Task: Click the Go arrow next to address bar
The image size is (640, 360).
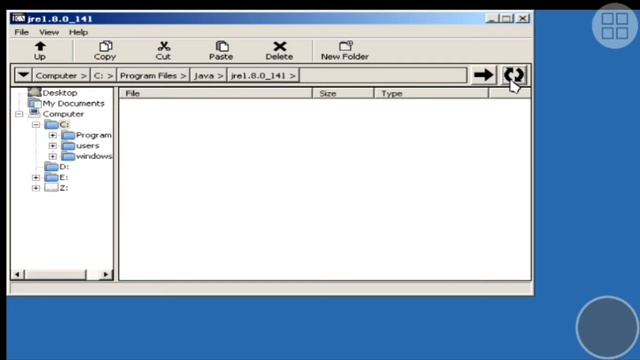Action: (x=483, y=75)
